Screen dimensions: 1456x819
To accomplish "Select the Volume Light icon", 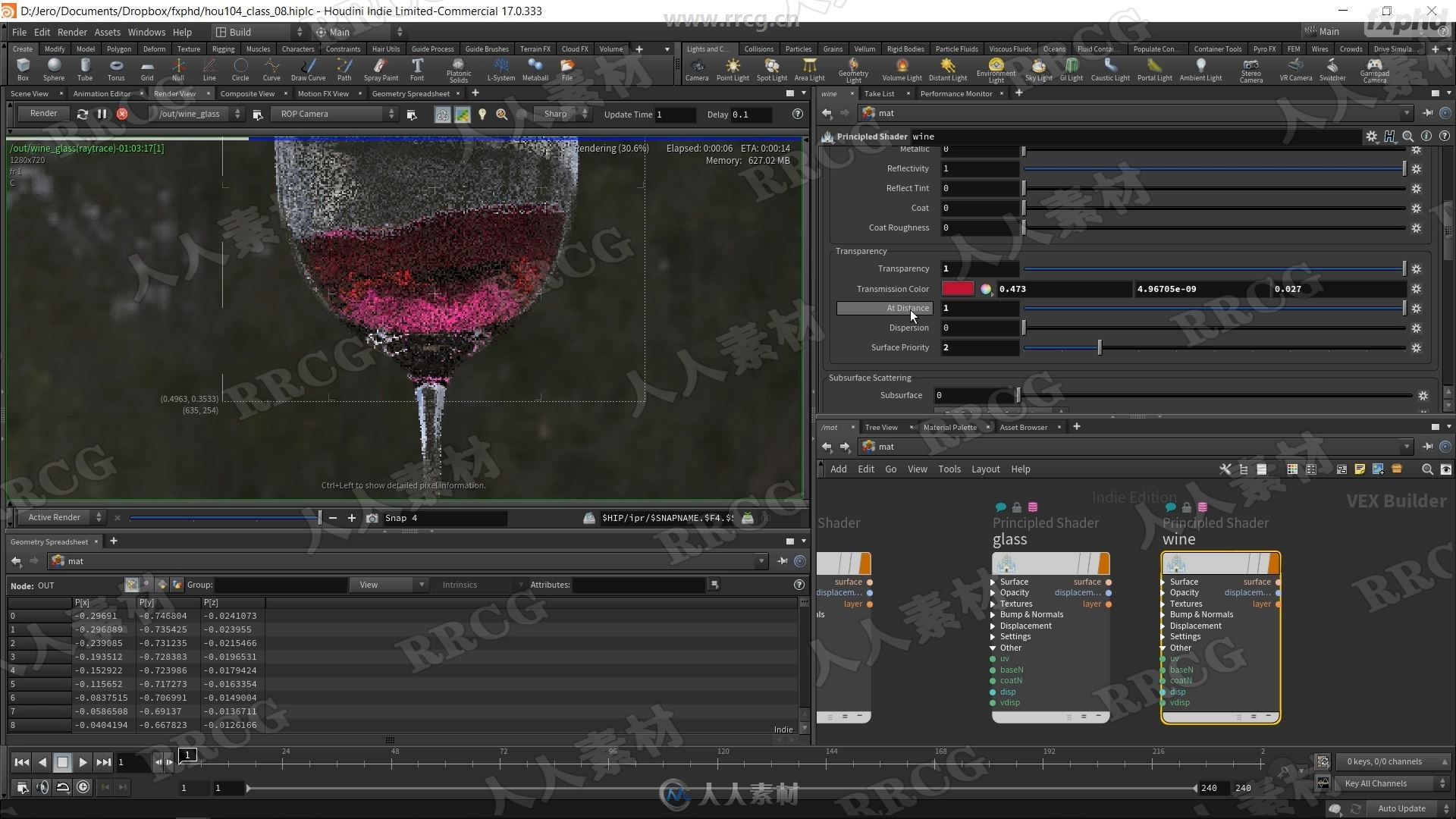I will pyautogui.click(x=900, y=67).
